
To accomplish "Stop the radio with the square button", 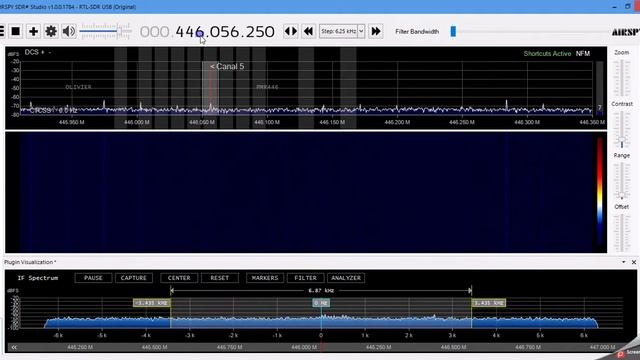I will (x=16, y=31).
